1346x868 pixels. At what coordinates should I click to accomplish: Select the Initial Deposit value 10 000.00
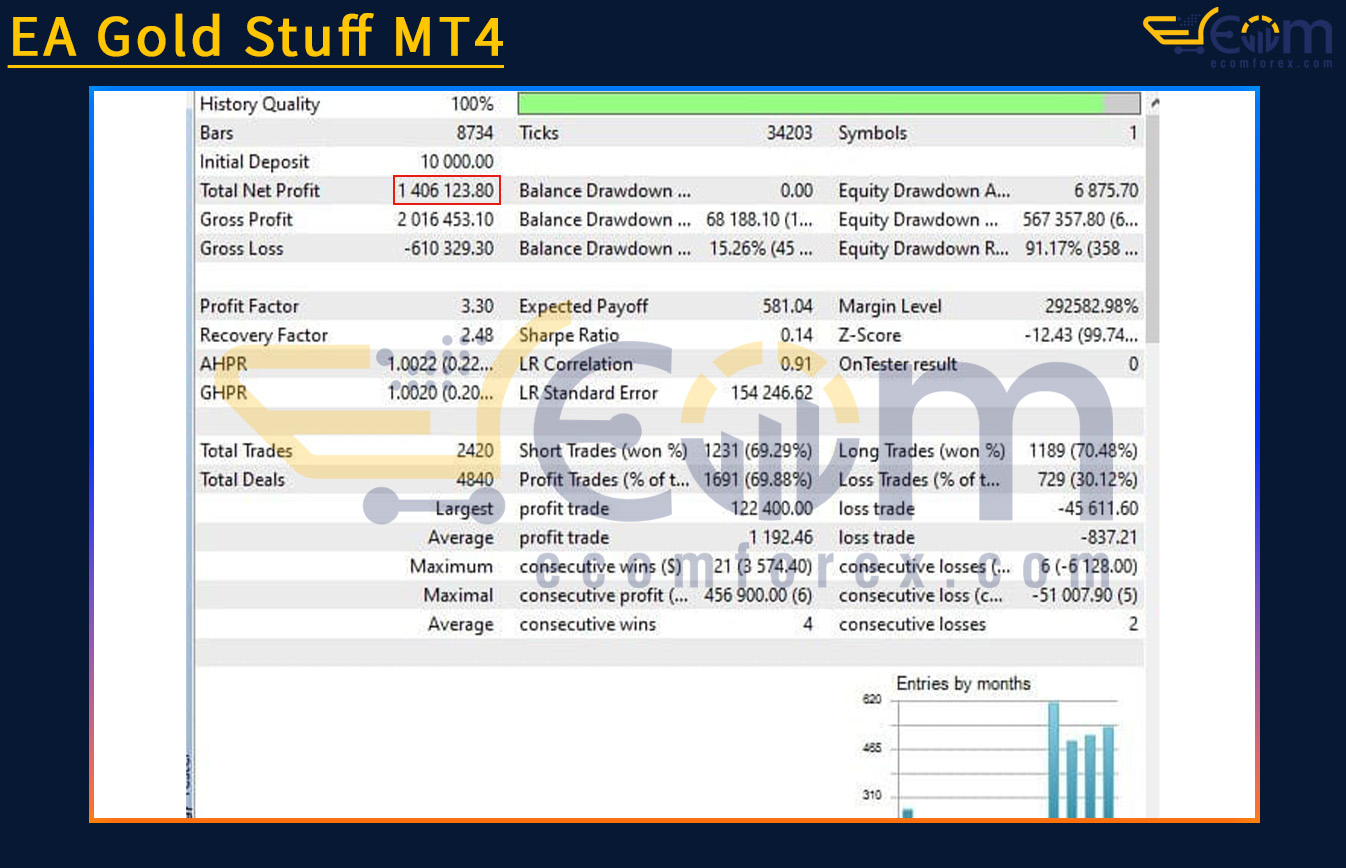pyautogui.click(x=457, y=162)
